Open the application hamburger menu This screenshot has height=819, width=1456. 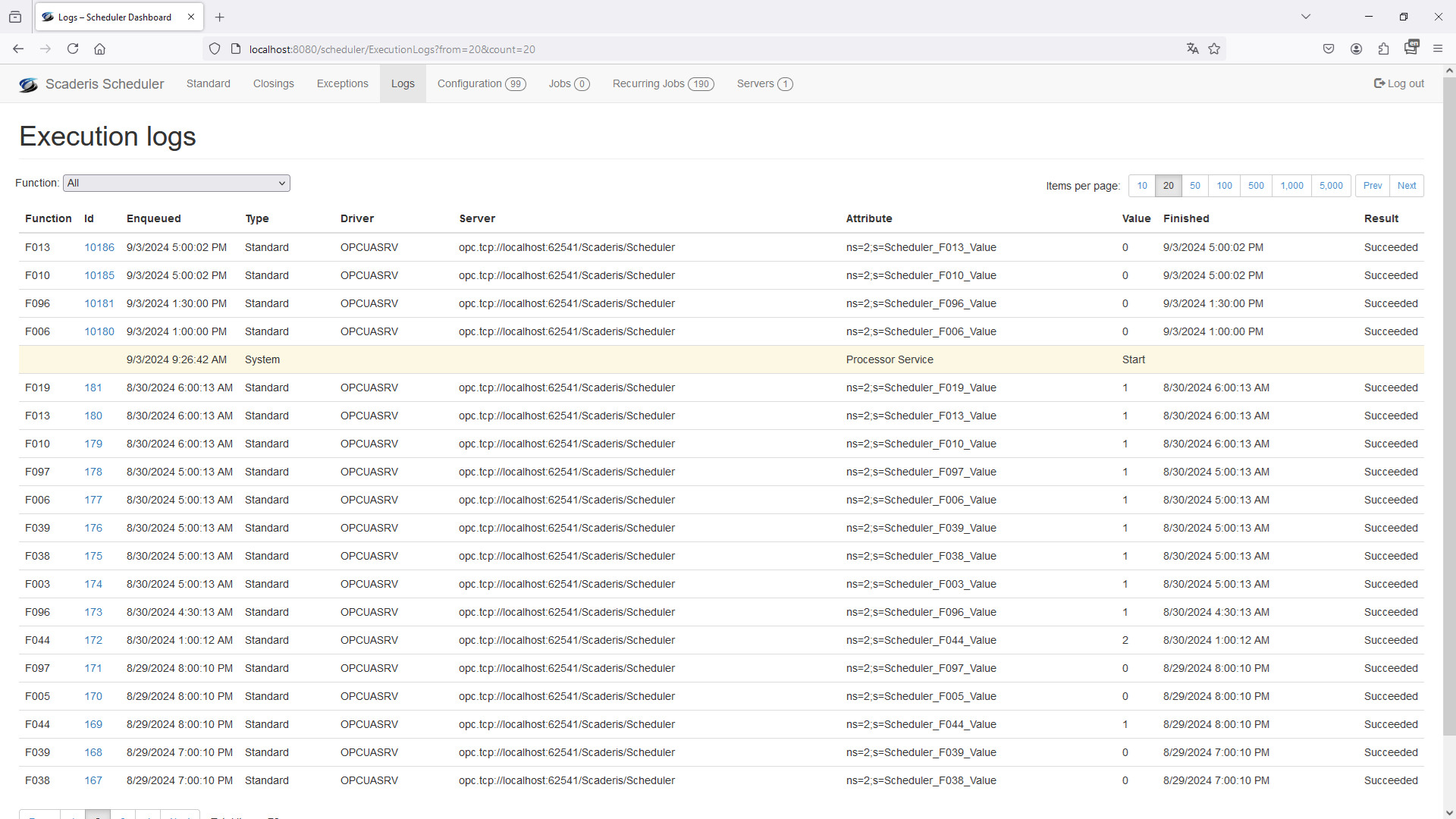tap(1437, 49)
